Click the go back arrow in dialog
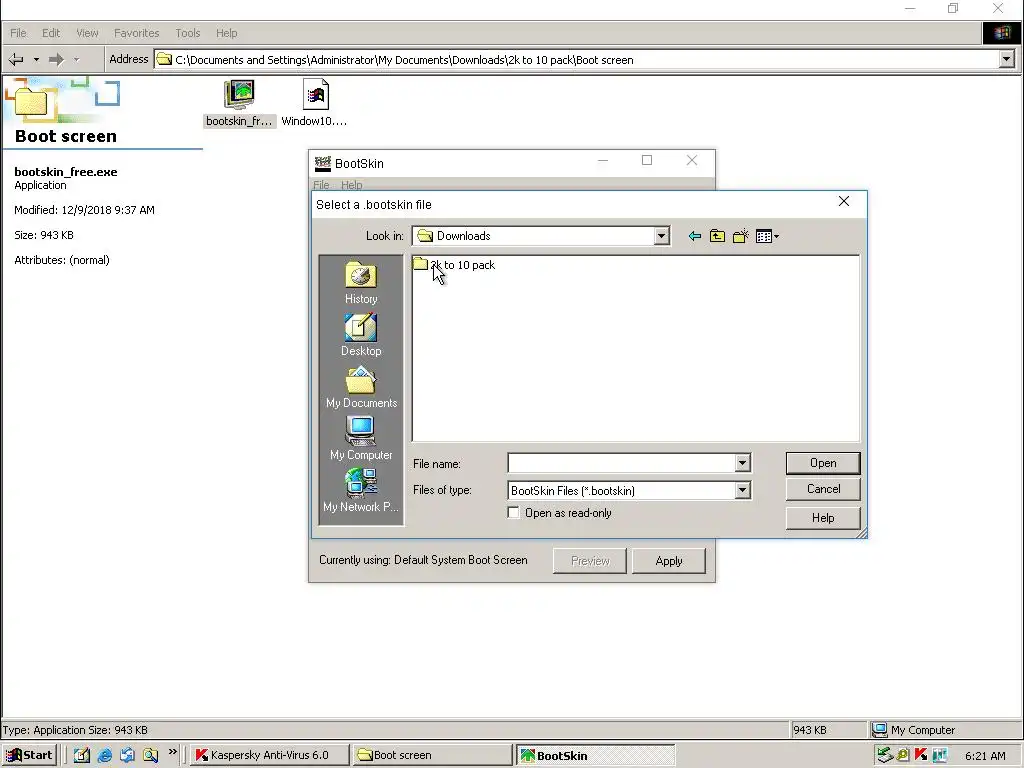The height and width of the screenshot is (768, 1024). pyautogui.click(x=695, y=236)
